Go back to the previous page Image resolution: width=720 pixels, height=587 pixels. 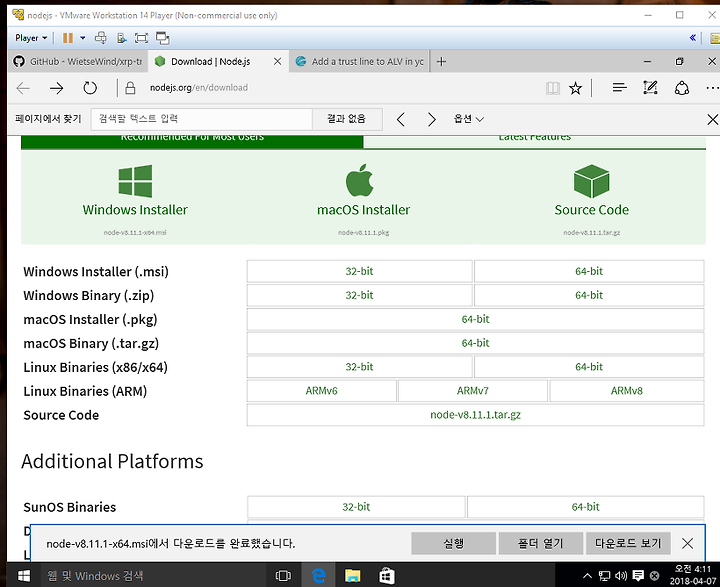coord(23,88)
